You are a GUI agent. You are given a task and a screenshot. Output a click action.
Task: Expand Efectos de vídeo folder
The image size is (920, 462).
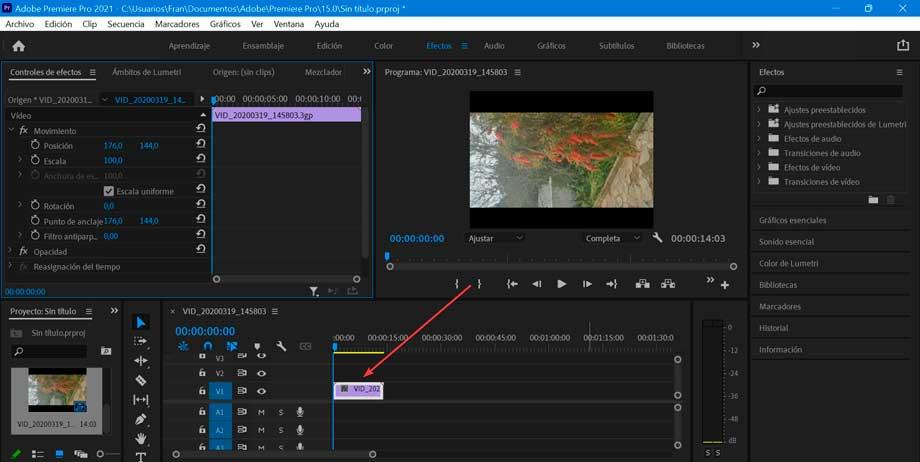click(759, 167)
